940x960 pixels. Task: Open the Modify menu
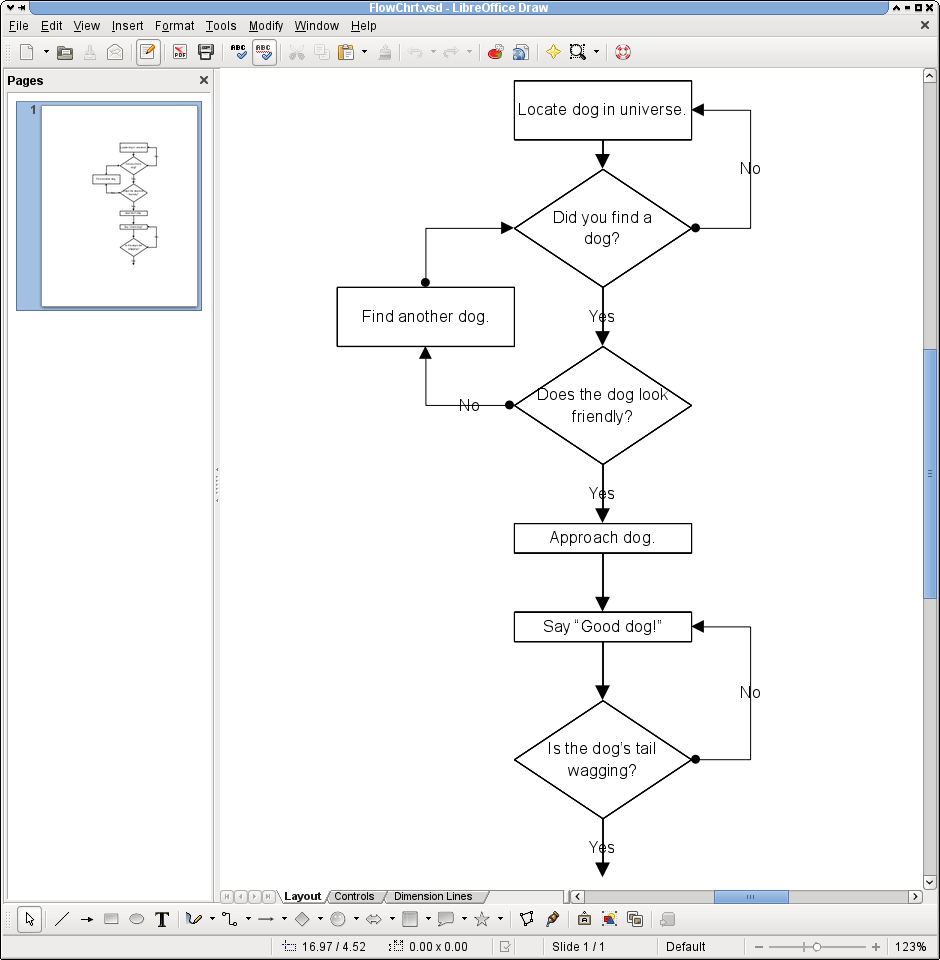tap(266, 26)
